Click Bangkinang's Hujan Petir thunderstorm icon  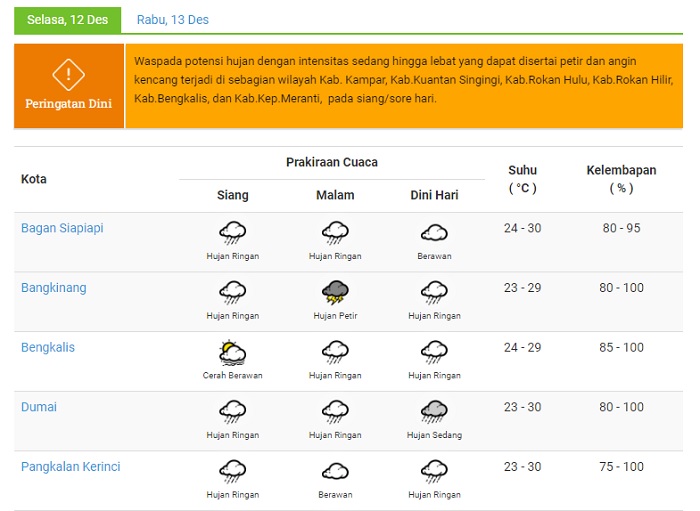335,292
